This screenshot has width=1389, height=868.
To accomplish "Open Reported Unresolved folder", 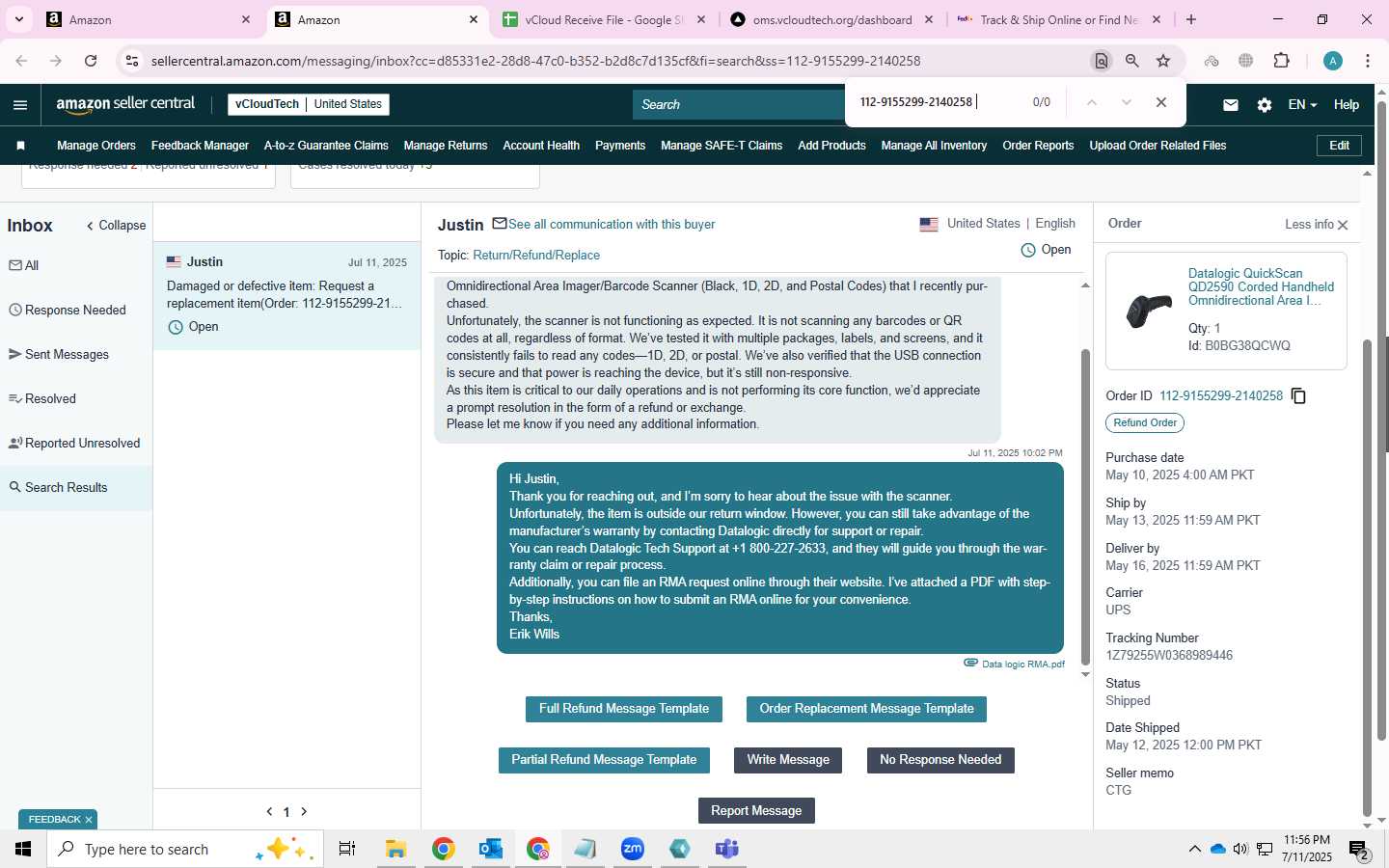I will (76, 444).
